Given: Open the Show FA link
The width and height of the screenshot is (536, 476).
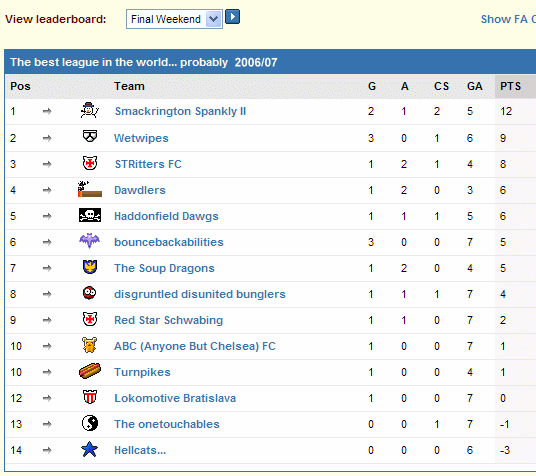Looking at the screenshot, I should (508, 19).
